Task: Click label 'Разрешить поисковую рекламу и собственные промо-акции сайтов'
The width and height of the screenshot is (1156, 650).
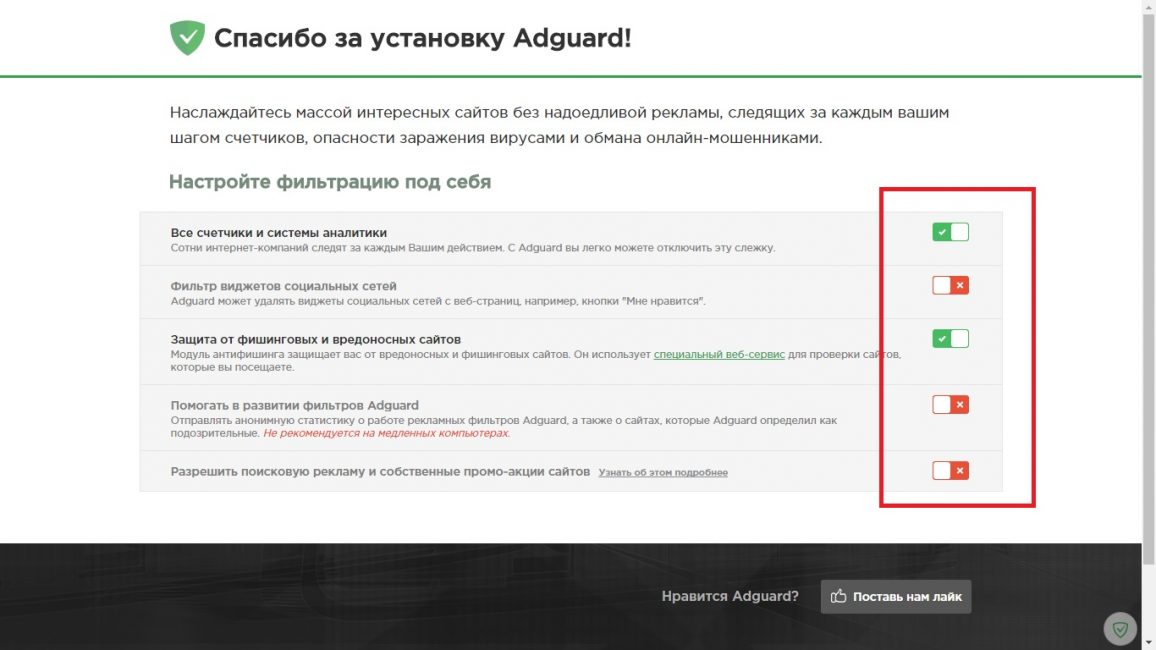Action: [380, 472]
